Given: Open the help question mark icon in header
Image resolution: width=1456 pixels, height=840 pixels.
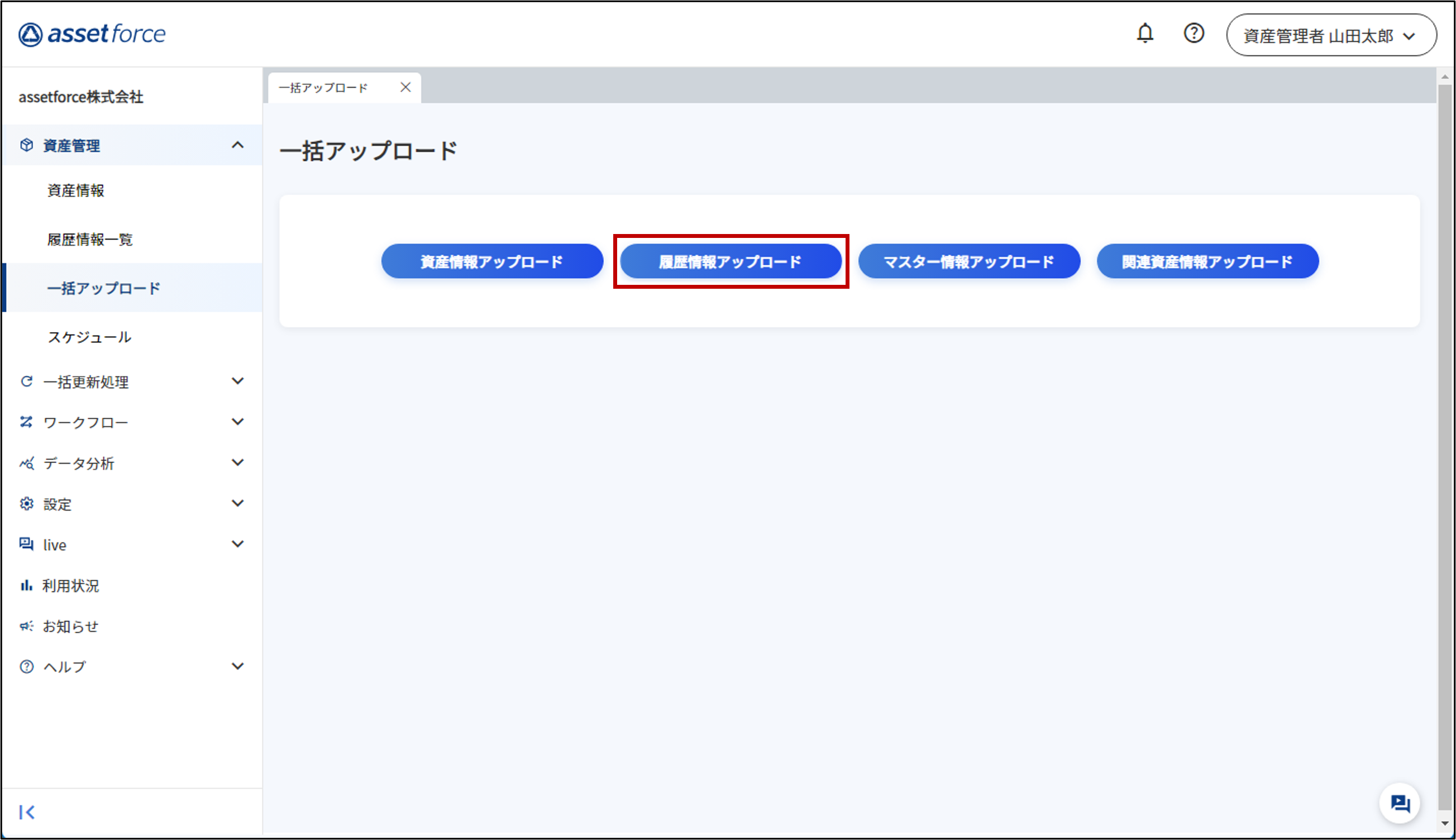Looking at the screenshot, I should (1194, 34).
